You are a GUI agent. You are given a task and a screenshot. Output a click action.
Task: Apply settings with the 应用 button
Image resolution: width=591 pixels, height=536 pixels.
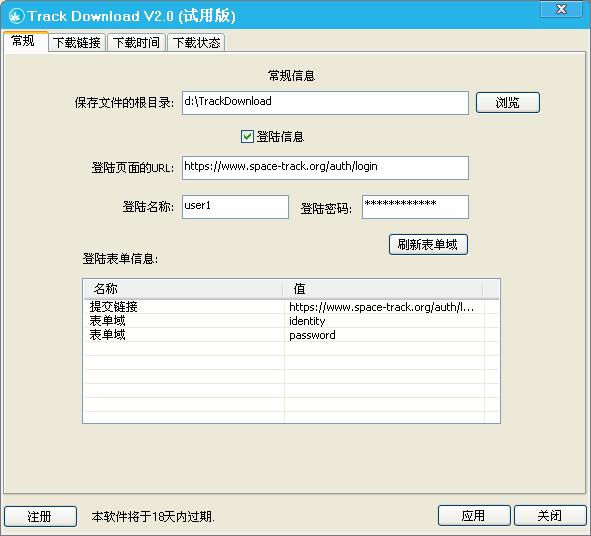[474, 515]
